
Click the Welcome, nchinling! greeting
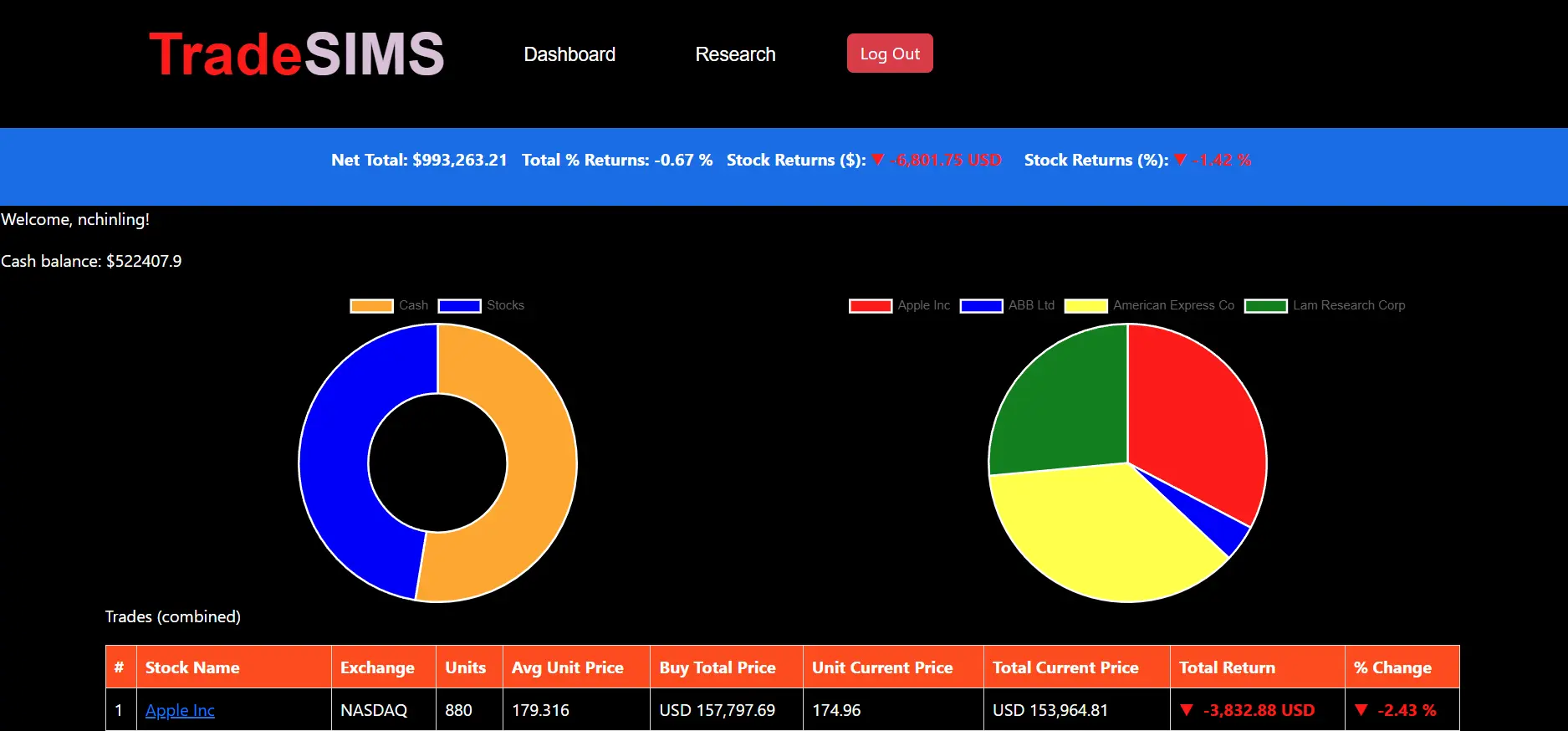coord(75,219)
